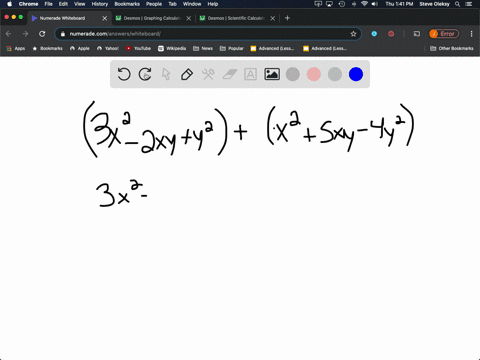The height and width of the screenshot is (360, 480).
Task: Open the Bookmarks menu
Action: pyautogui.click(x=127, y=4)
